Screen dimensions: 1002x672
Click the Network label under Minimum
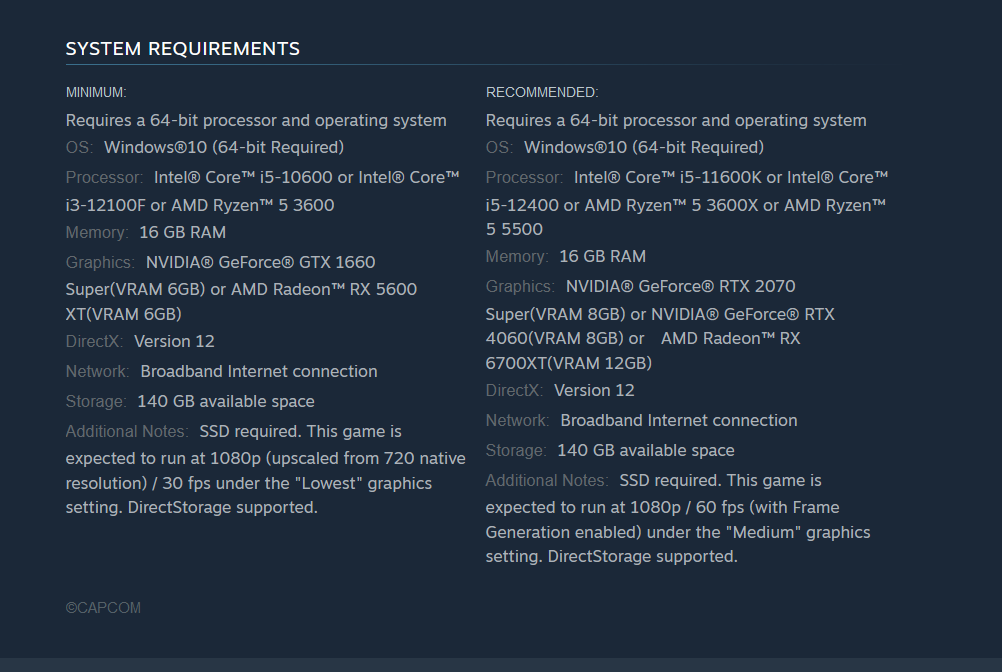[98, 371]
